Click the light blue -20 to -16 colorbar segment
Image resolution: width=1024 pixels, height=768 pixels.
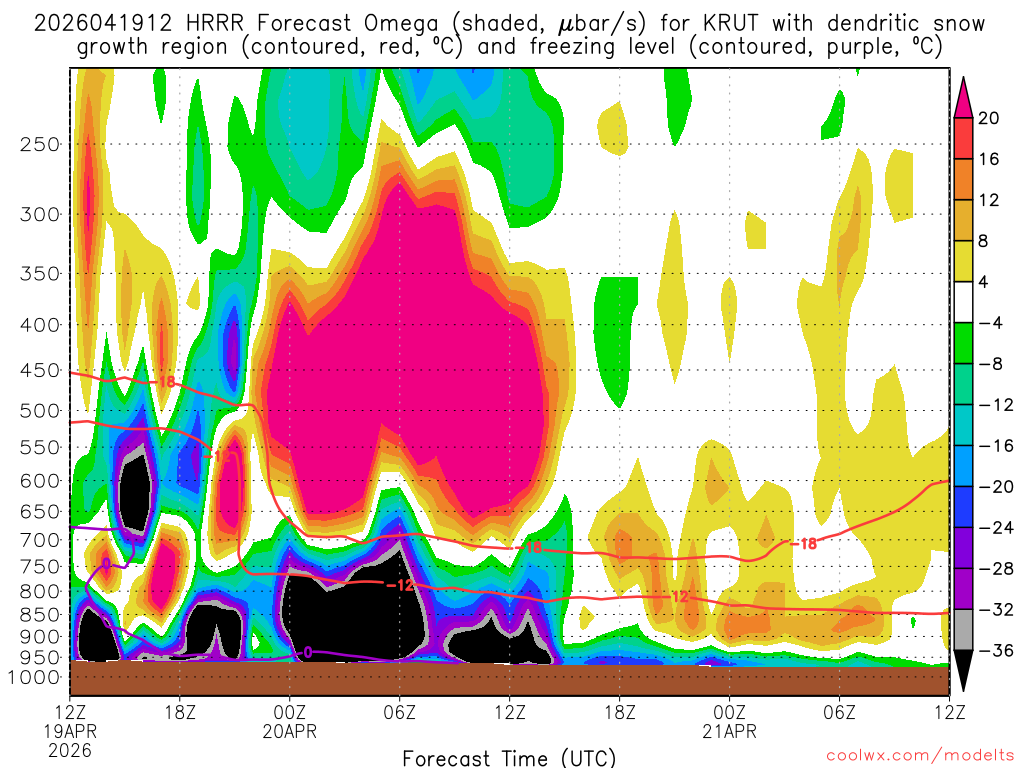pos(963,466)
